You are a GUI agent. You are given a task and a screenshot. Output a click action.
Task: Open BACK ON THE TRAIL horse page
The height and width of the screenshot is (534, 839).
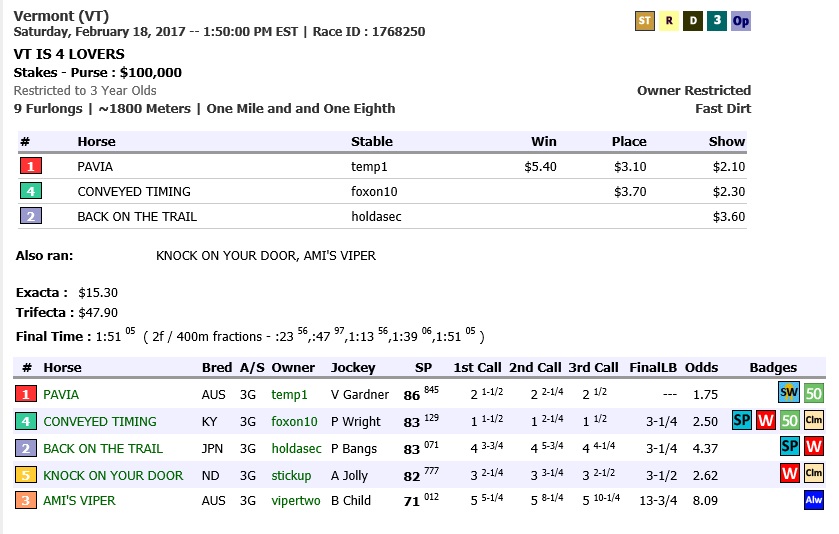pos(103,448)
